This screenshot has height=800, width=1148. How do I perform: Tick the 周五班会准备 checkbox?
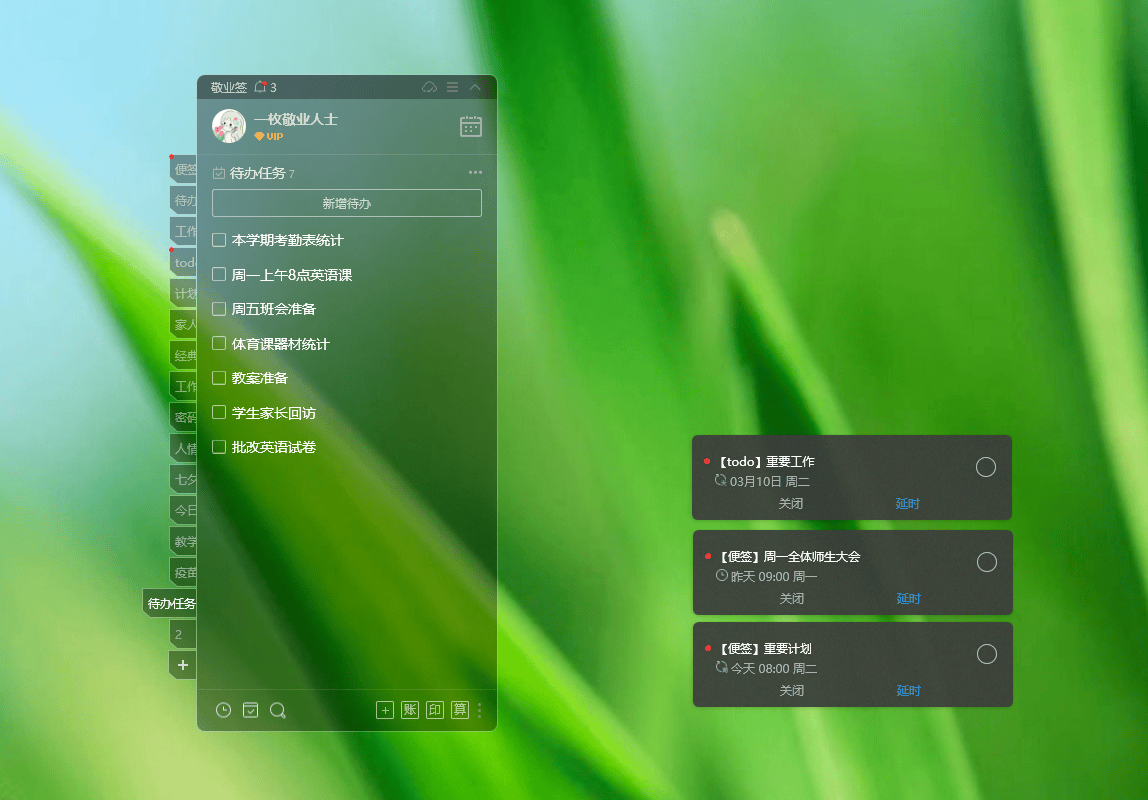pyautogui.click(x=218, y=309)
